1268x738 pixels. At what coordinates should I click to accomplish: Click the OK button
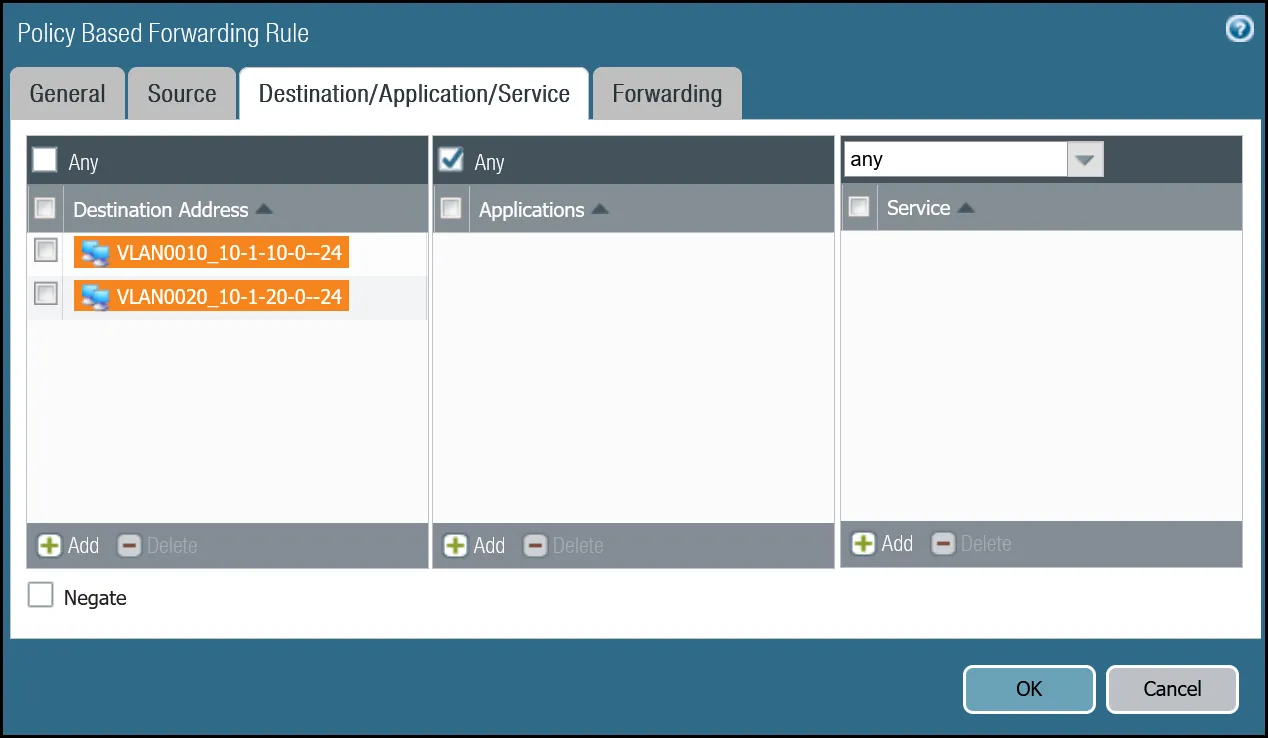pyautogui.click(x=1028, y=689)
